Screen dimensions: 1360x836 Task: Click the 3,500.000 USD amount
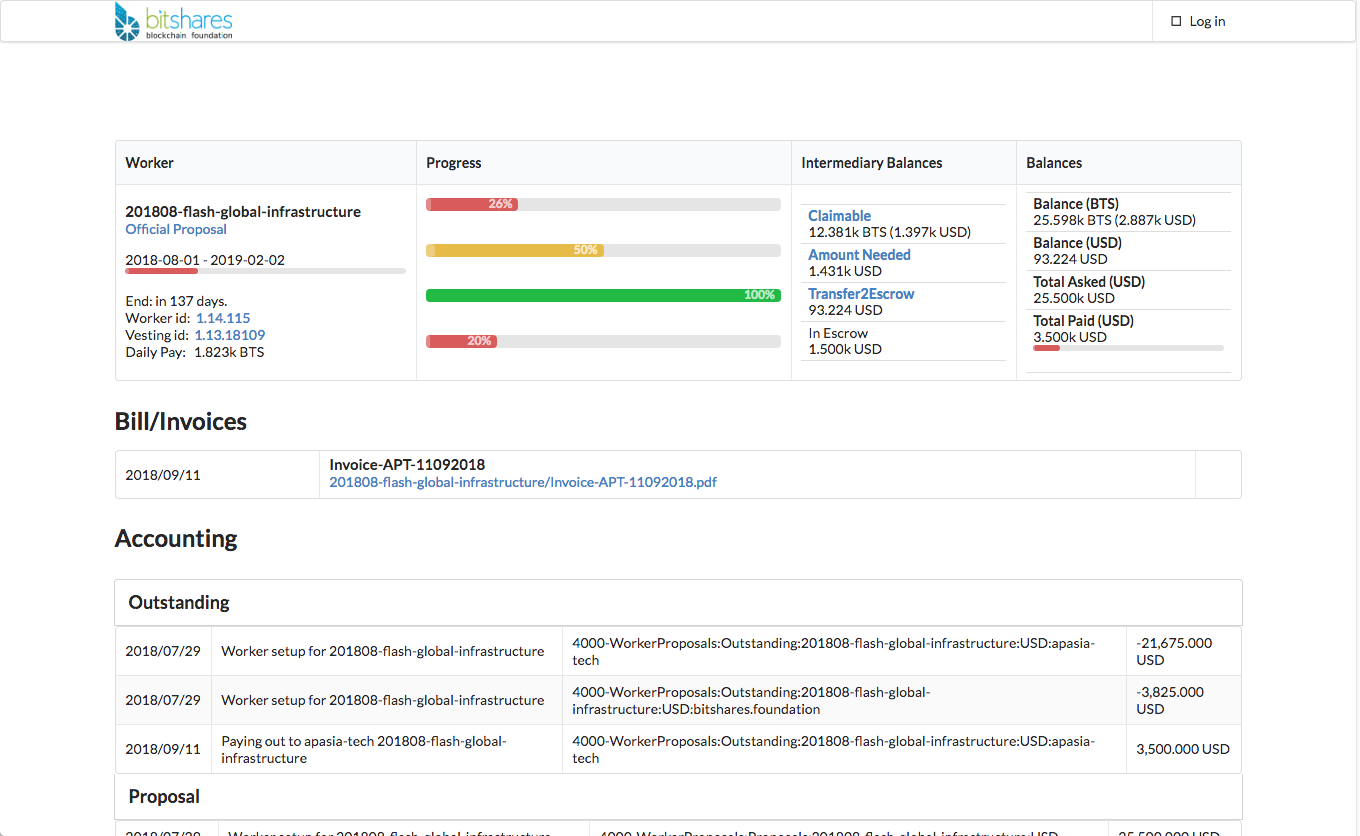click(x=1183, y=749)
